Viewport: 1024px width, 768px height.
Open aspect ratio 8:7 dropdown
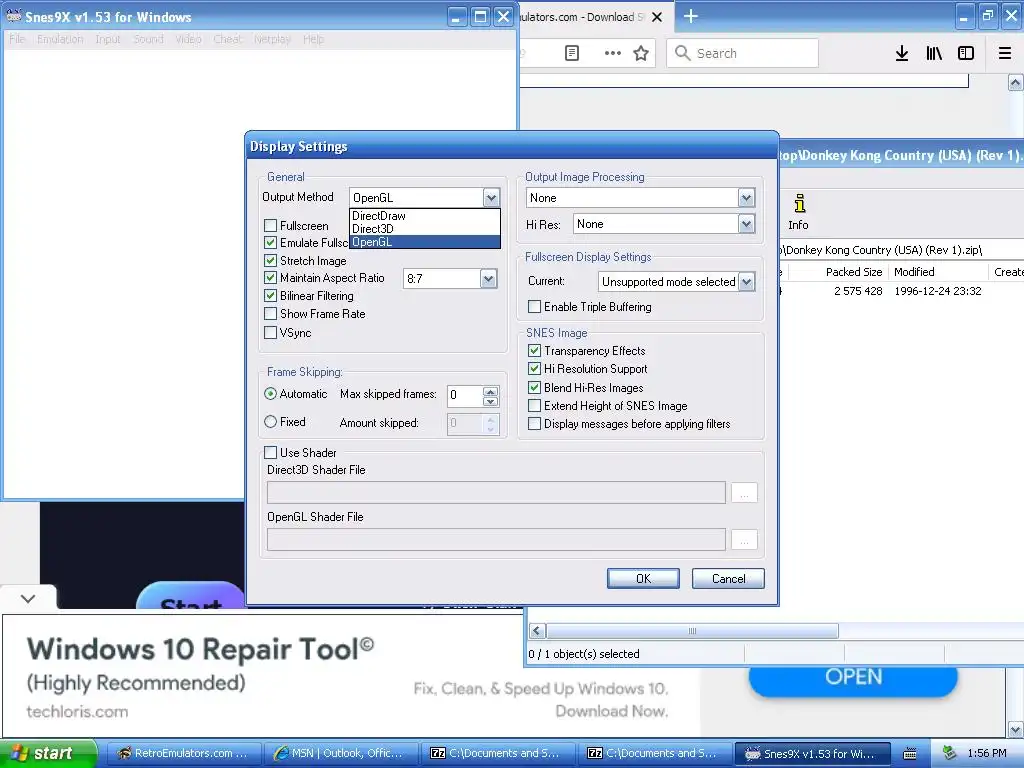[488, 279]
